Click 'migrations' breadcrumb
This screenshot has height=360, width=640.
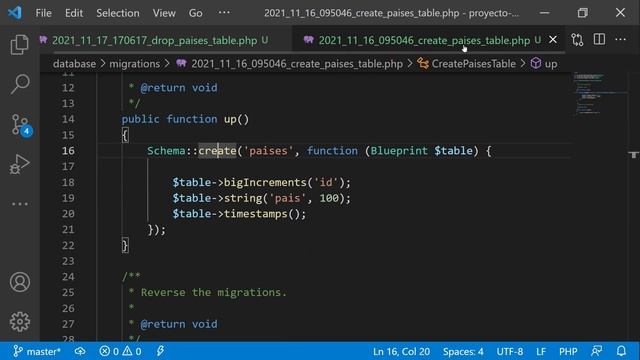pos(134,64)
